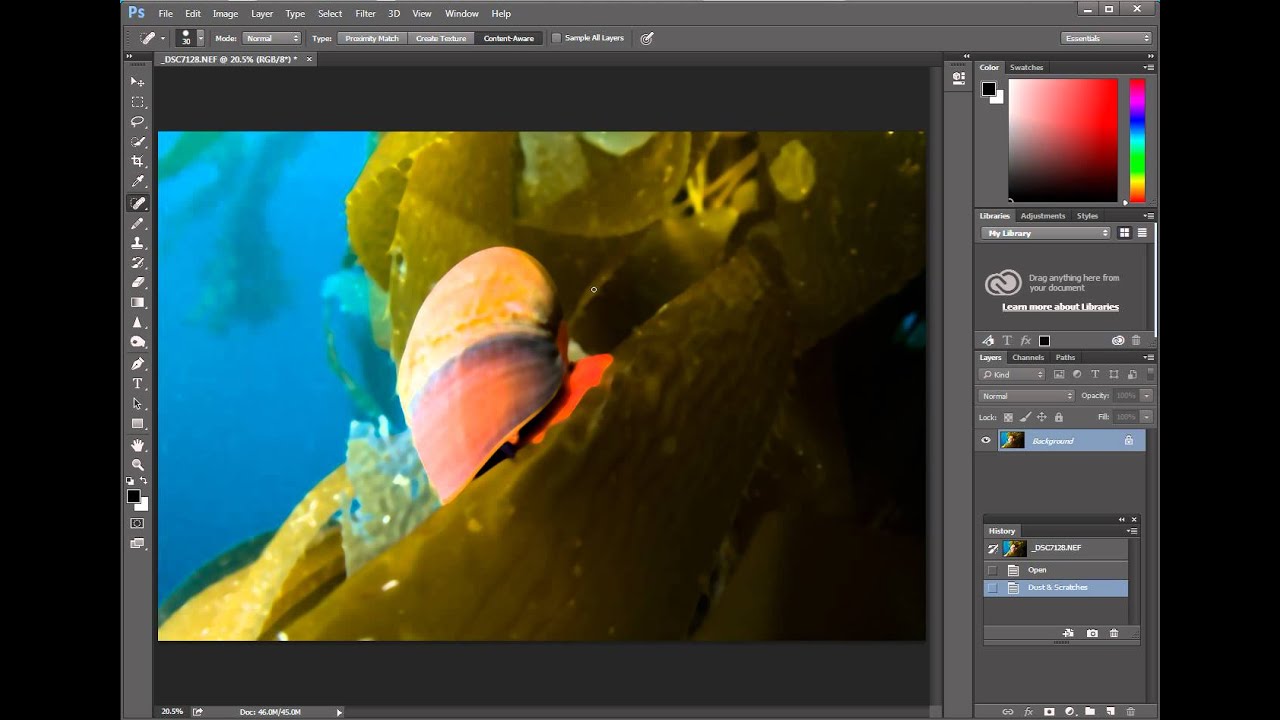
Task: Select the Path Selection tool
Action: tap(138, 404)
